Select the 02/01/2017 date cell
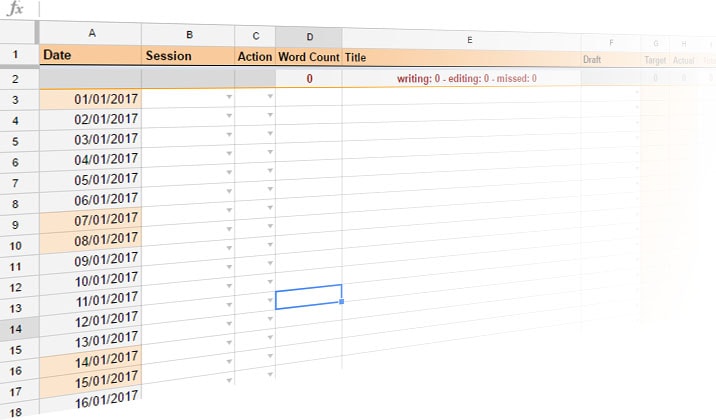The image size is (716, 420). point(91,119)
